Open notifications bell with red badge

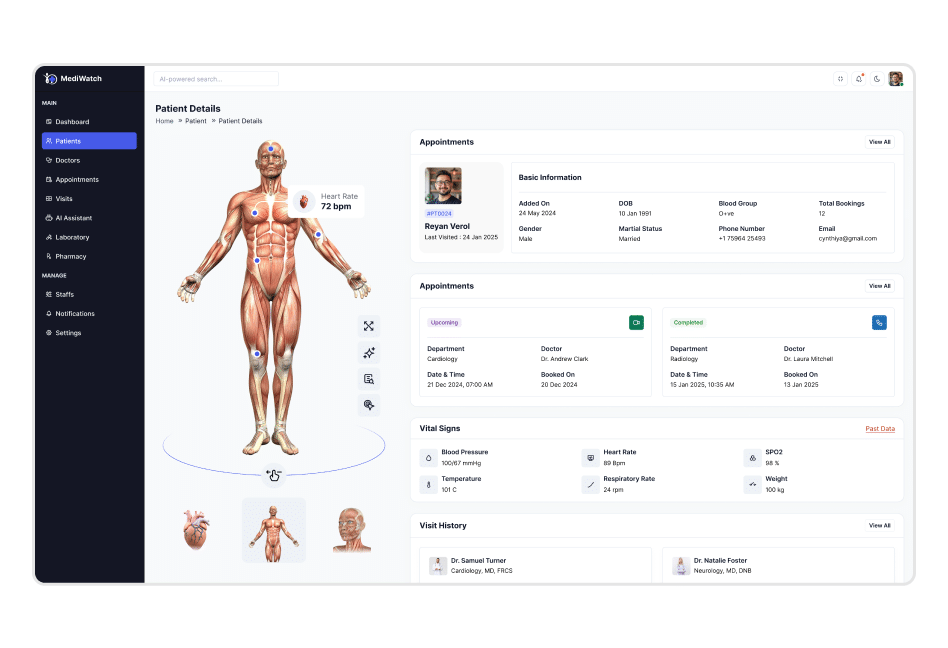858,78
